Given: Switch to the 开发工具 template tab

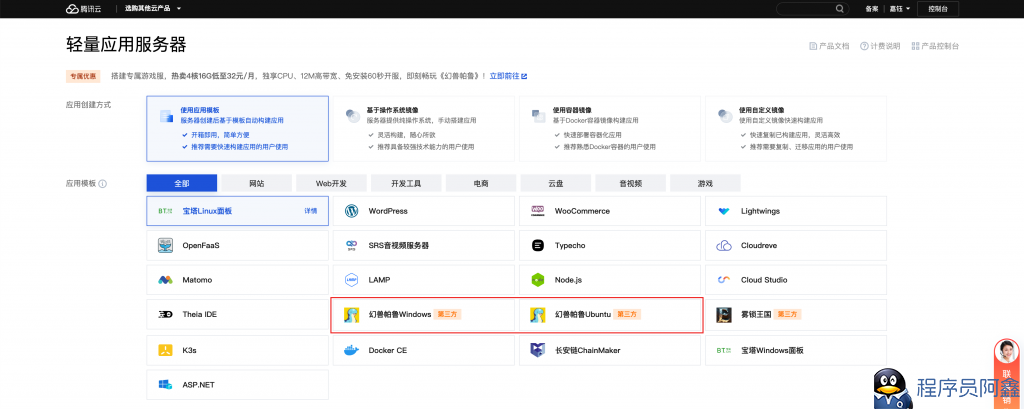Looking at the screenshot, I should (x=406, y=183).
